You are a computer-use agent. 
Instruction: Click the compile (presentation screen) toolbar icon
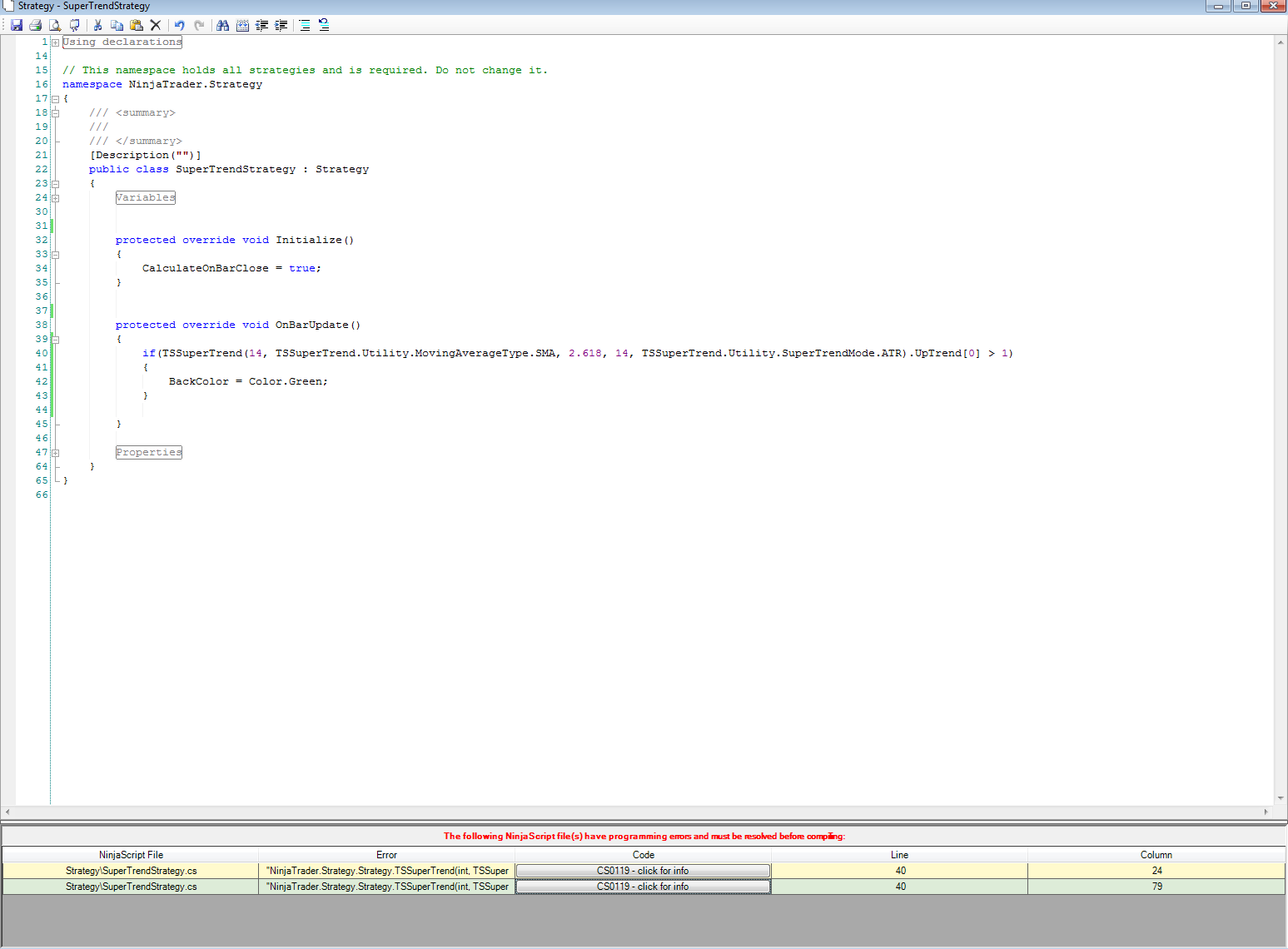pos(75,25)
